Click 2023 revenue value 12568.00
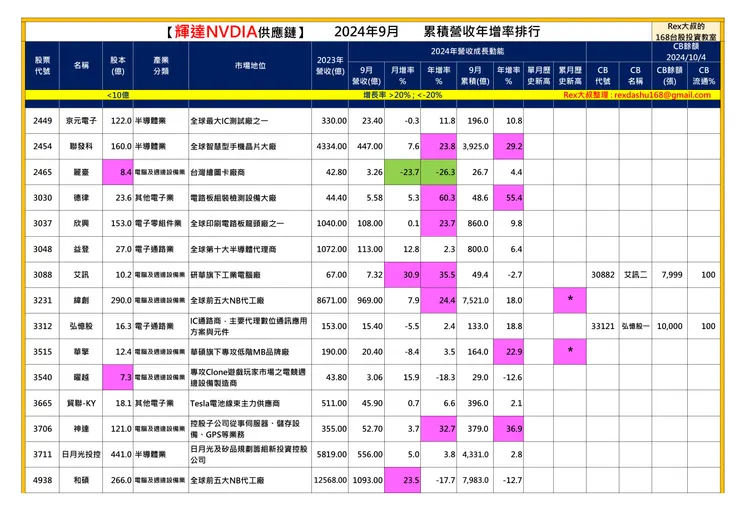The width and height of the screenshot is (740, 523). 330,480
